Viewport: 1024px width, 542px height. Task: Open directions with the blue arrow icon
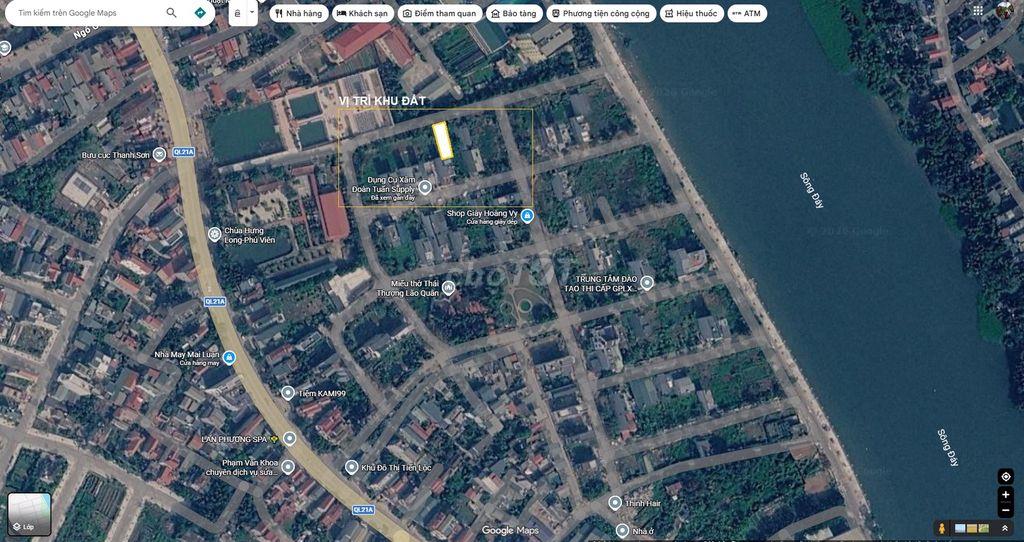[x=200, y=12]
